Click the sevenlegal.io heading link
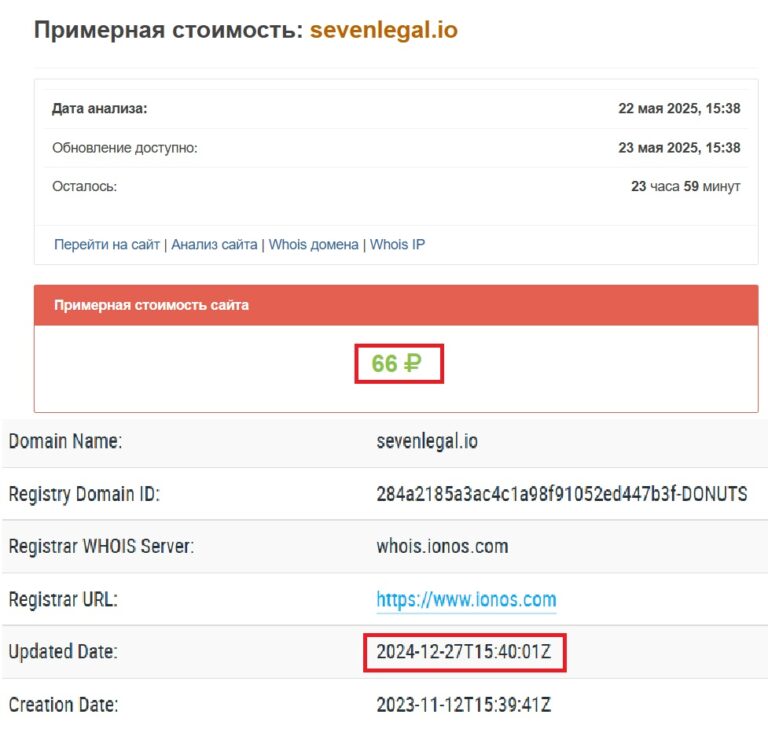 point(383,30)
